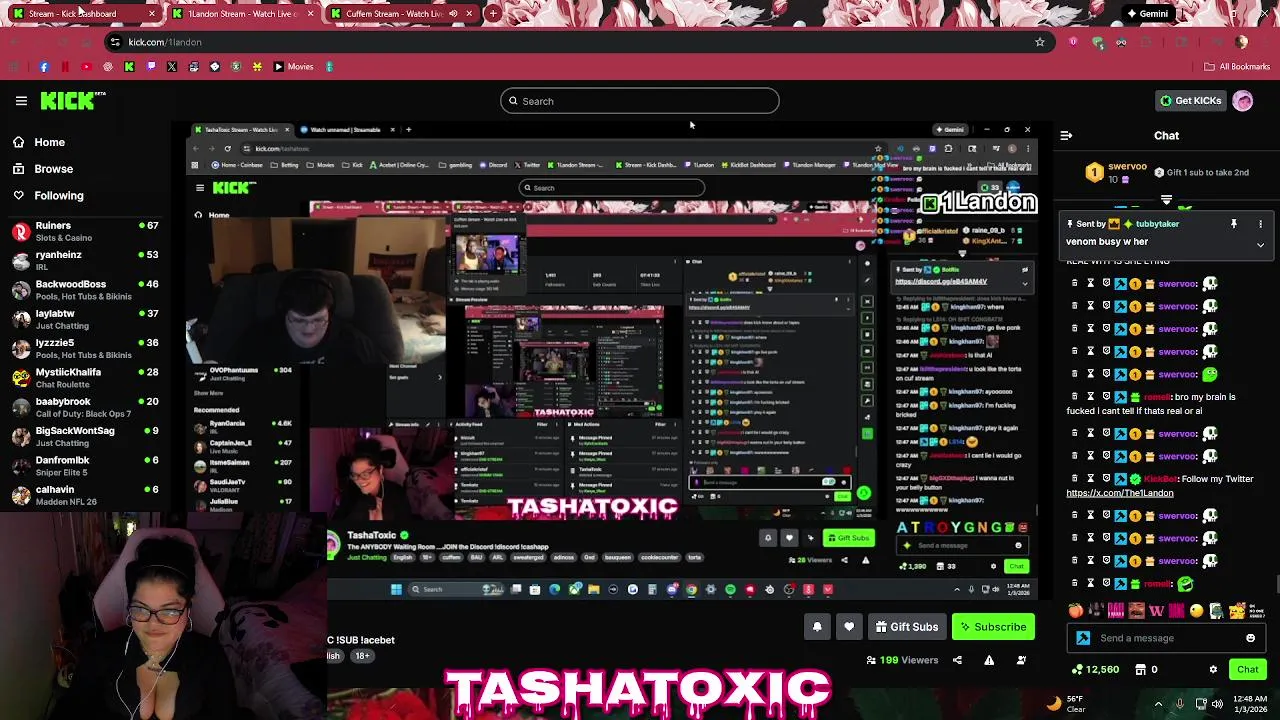This screenshot has height=720, width=1280.
Task: Open a new browser tab
Action: (x=494, y=14)
